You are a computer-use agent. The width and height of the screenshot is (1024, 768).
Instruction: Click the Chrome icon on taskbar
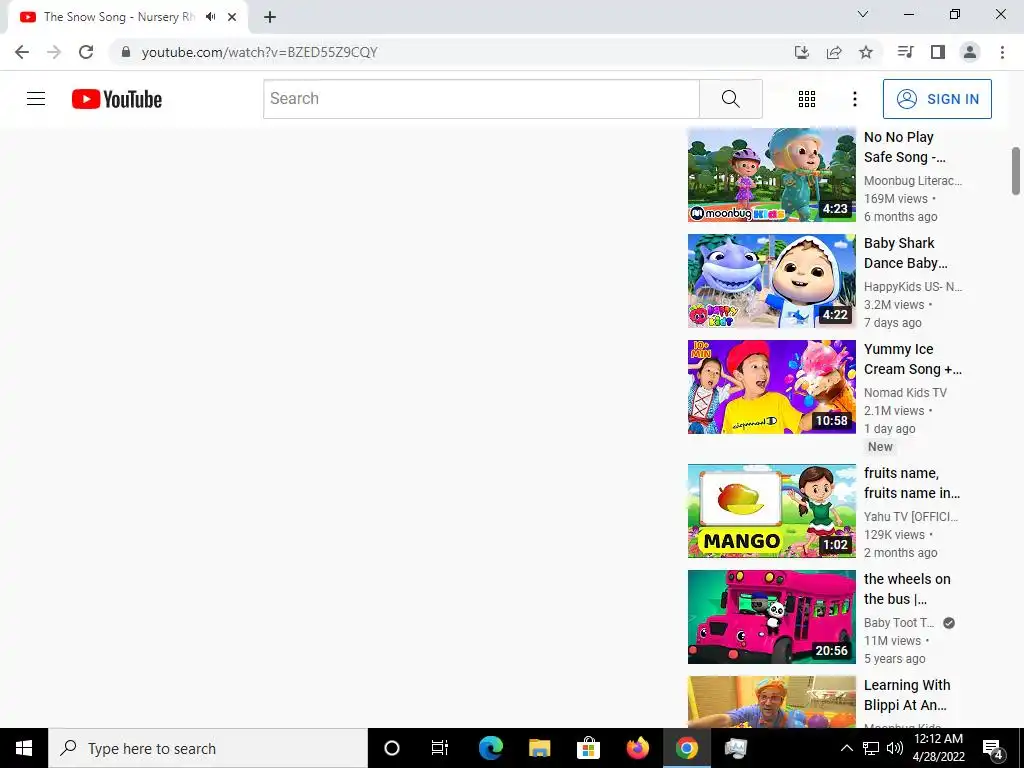[686, 748]
